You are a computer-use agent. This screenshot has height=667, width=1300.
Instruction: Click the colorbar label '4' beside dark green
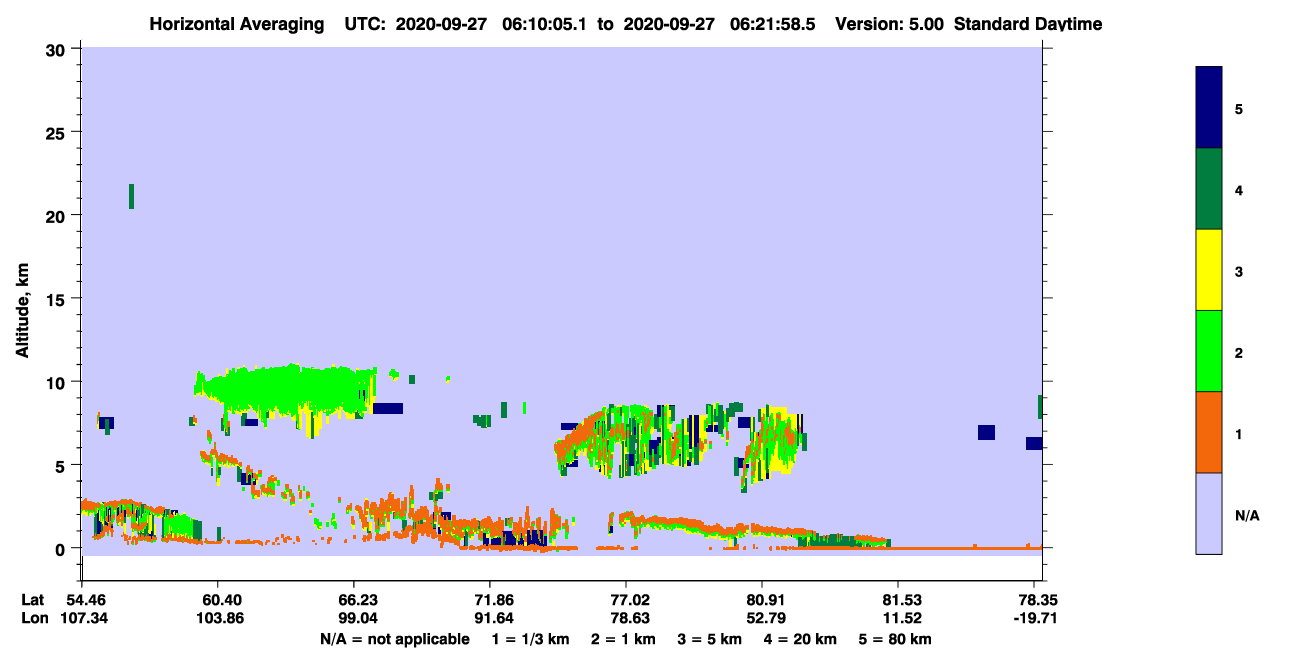[x=1239, y=190]
